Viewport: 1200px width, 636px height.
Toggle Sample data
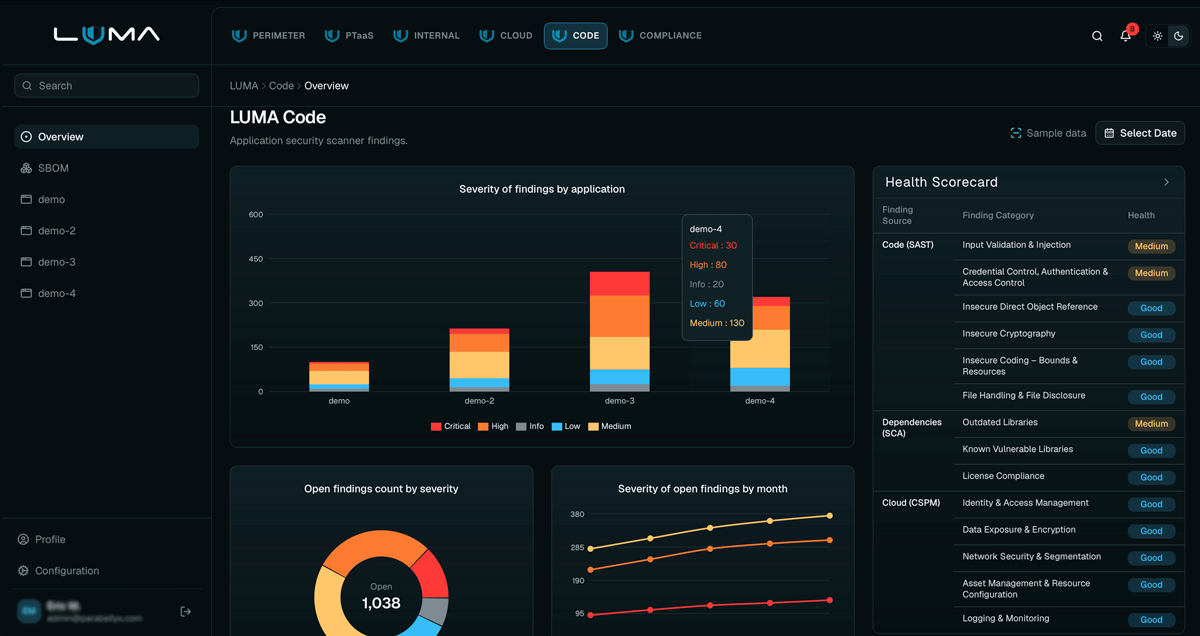click(x=1048, y=133)
